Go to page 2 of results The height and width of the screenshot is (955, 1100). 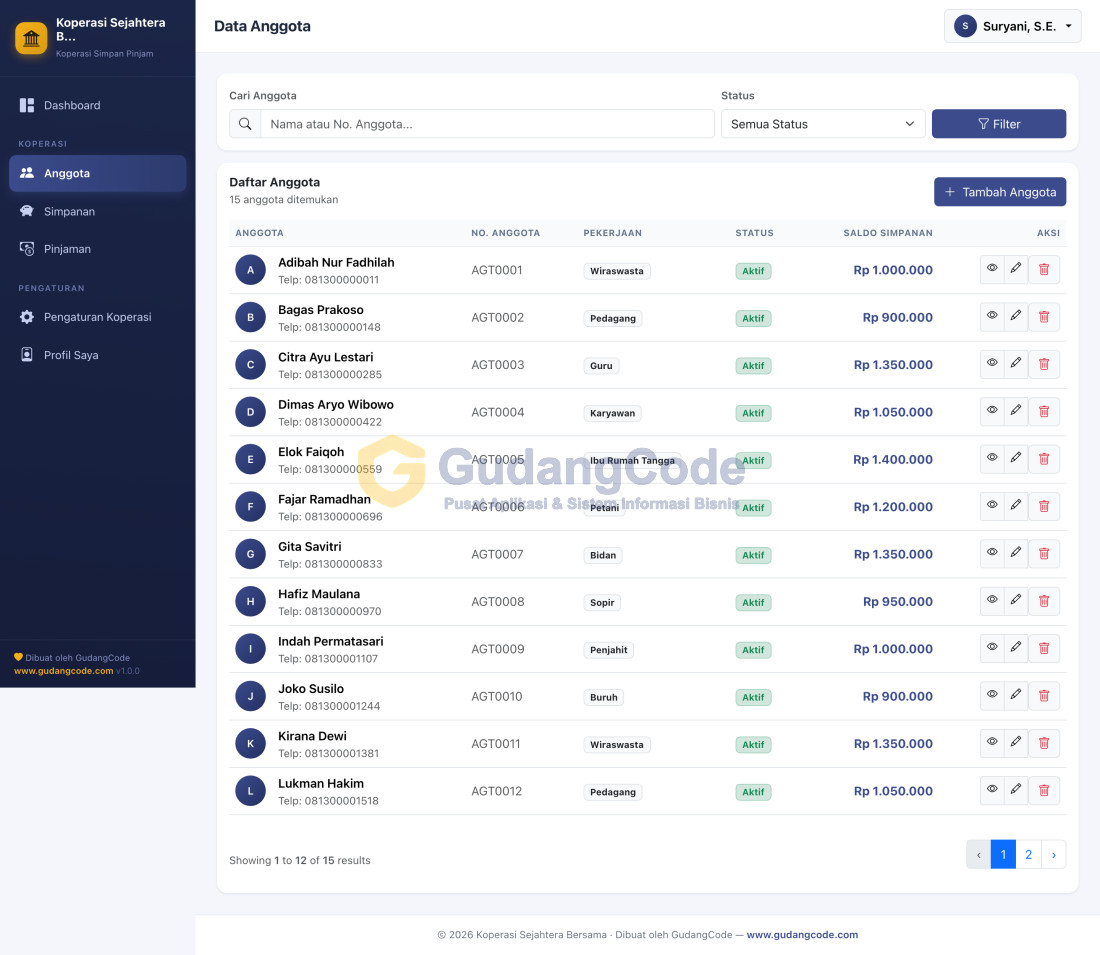tap(1028, 855)
